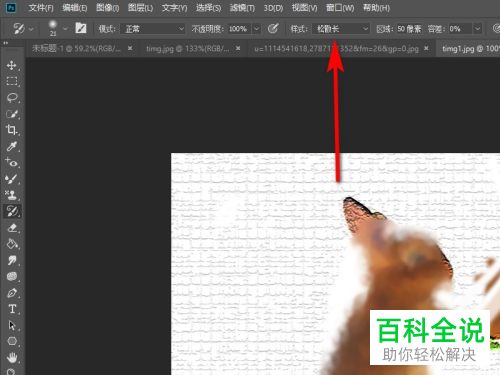Select the Horizontal Type tool
Screen dimensions: 500x375
[x=12, y=309]
